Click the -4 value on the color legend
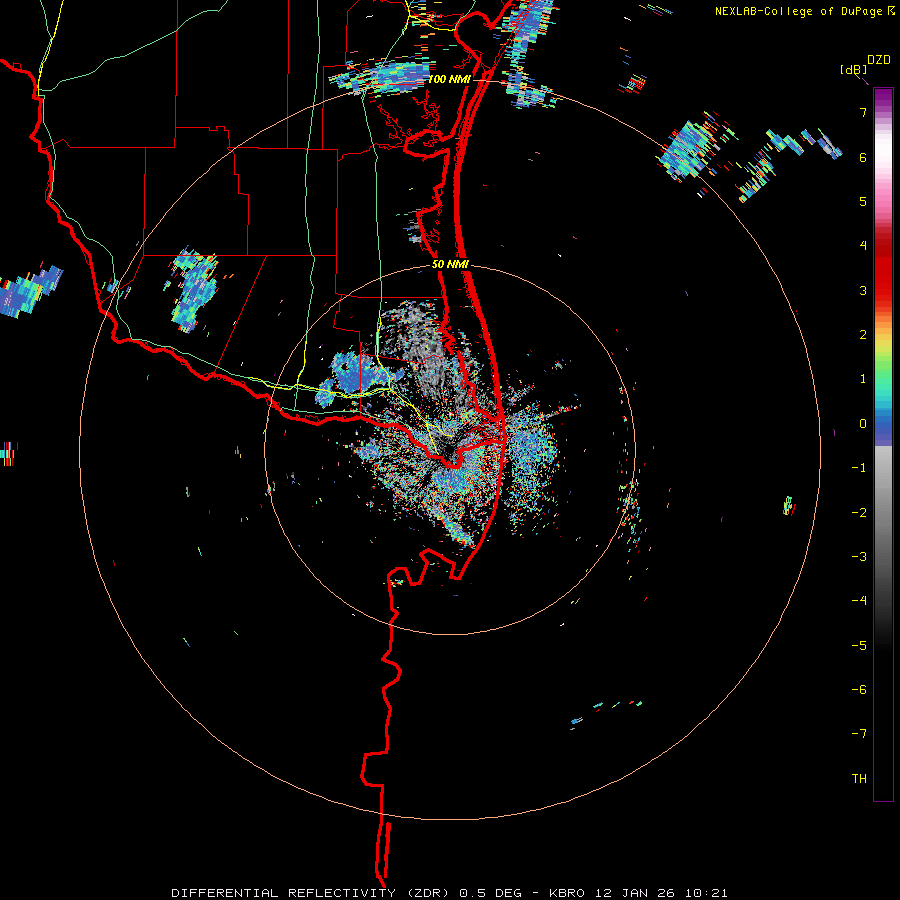The image size is (900, 900). click(859, 600)
